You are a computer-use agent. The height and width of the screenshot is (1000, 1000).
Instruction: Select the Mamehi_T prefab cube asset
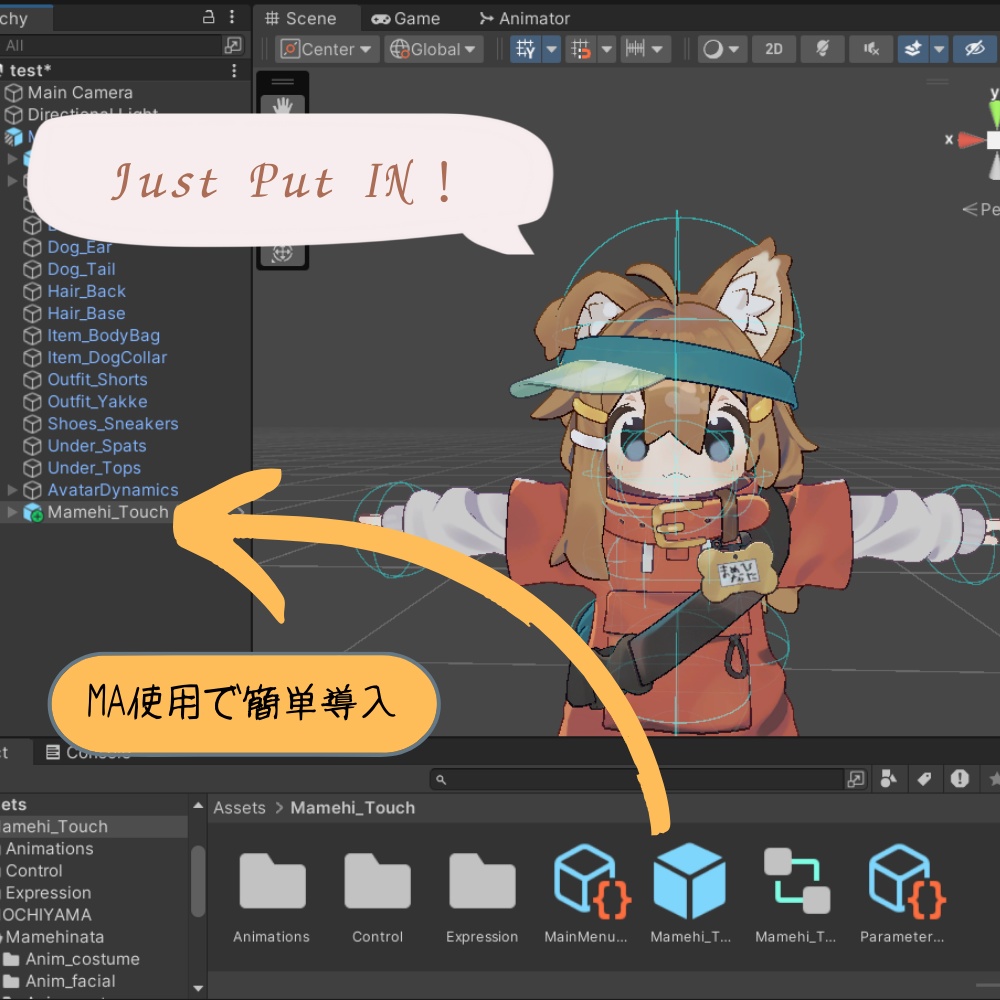690,881
